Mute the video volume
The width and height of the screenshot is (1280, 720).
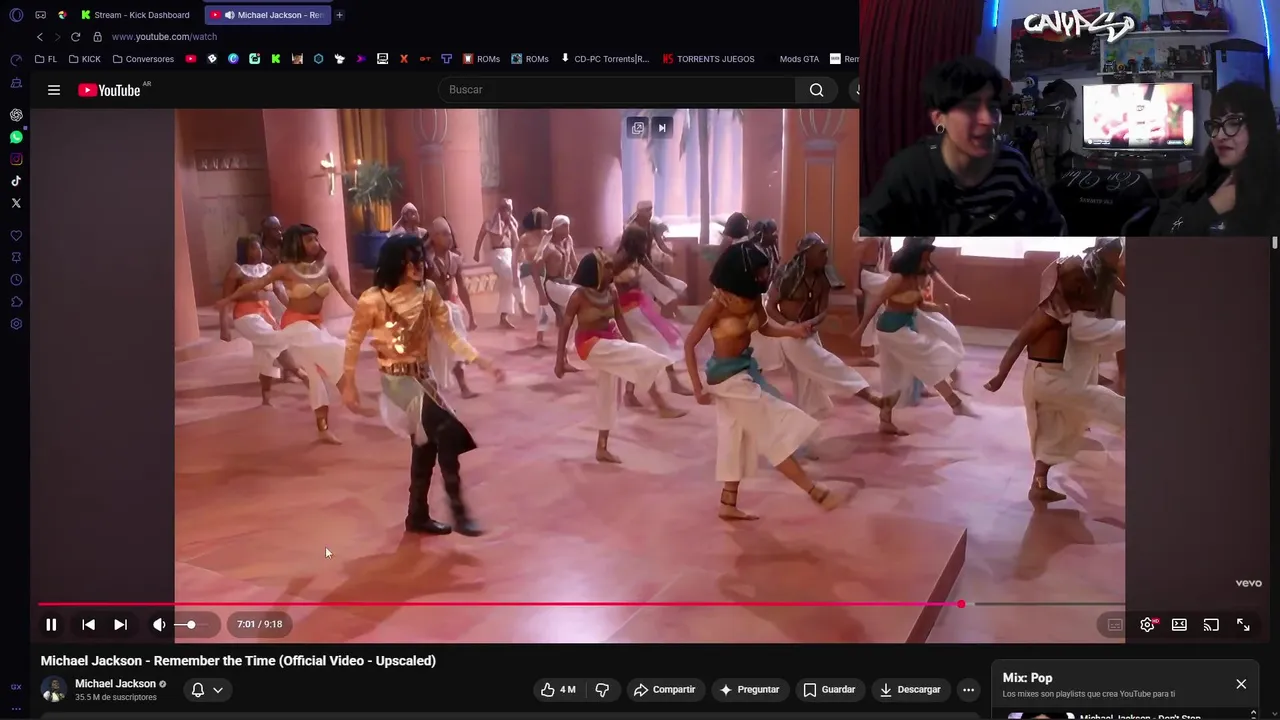[x=159, y=625]
